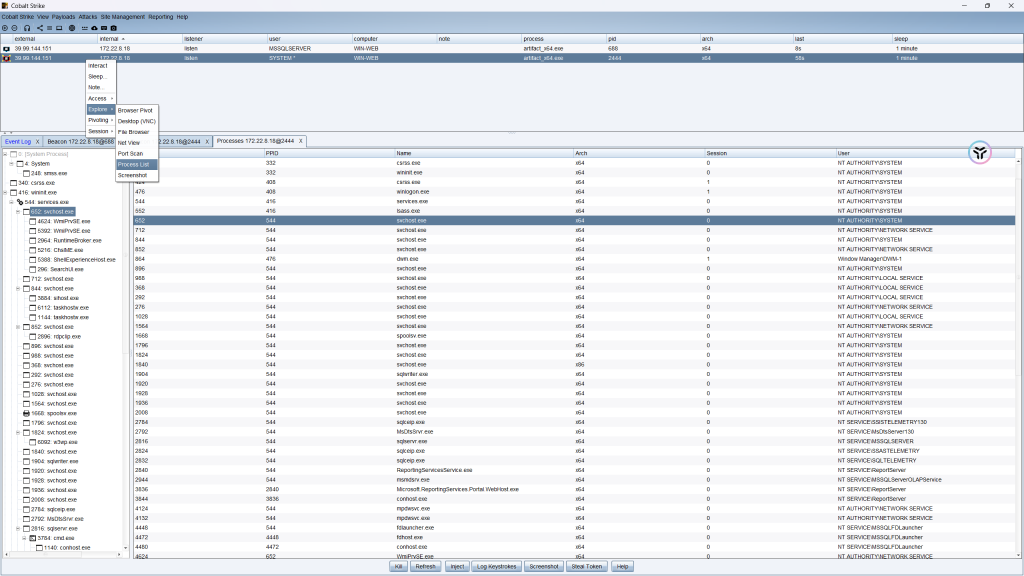Open keystrokes view toolbar icon

tap(104, 28)
